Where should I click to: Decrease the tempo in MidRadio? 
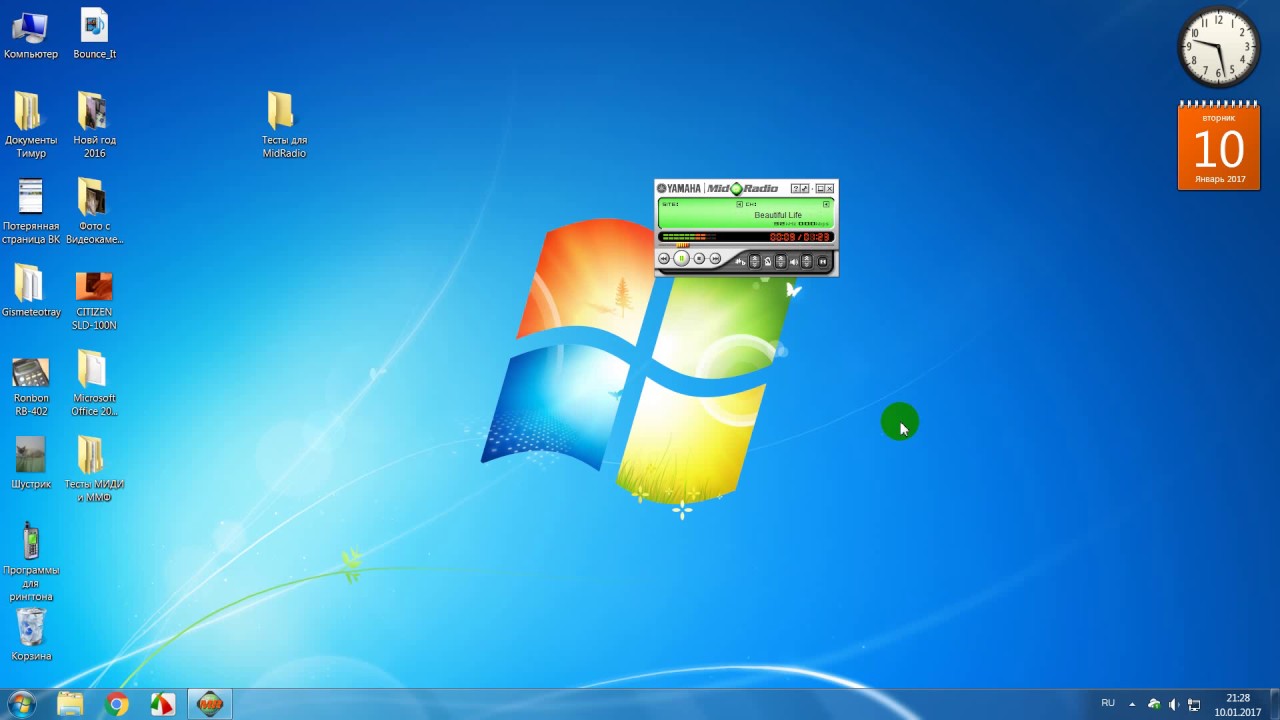(781, 265)
